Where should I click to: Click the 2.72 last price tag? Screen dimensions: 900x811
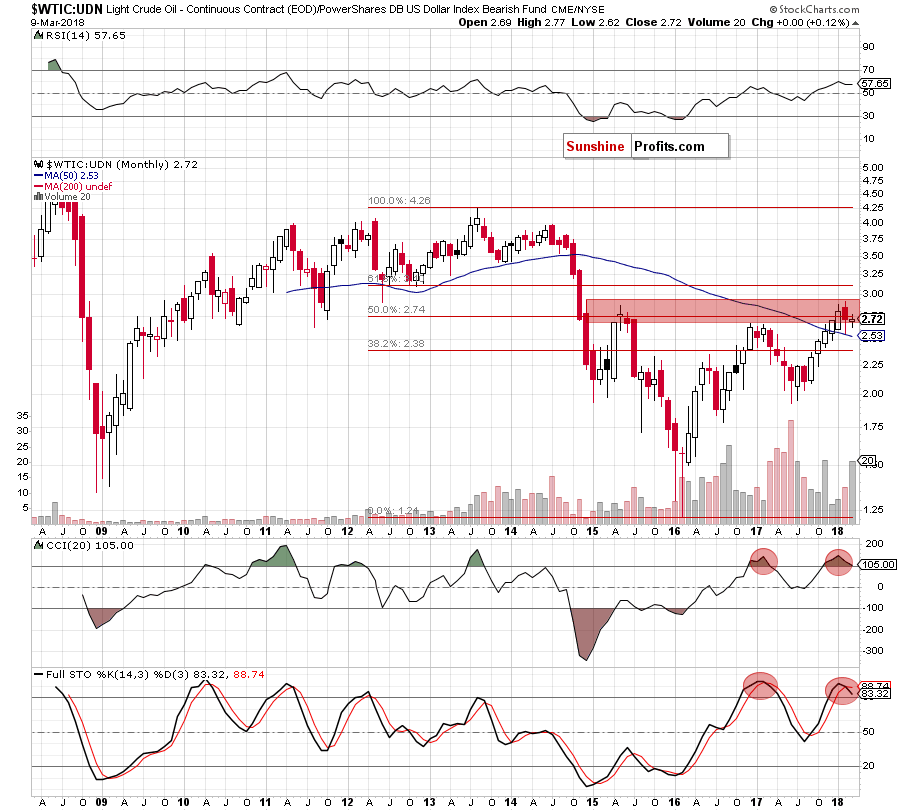[872, 319]
